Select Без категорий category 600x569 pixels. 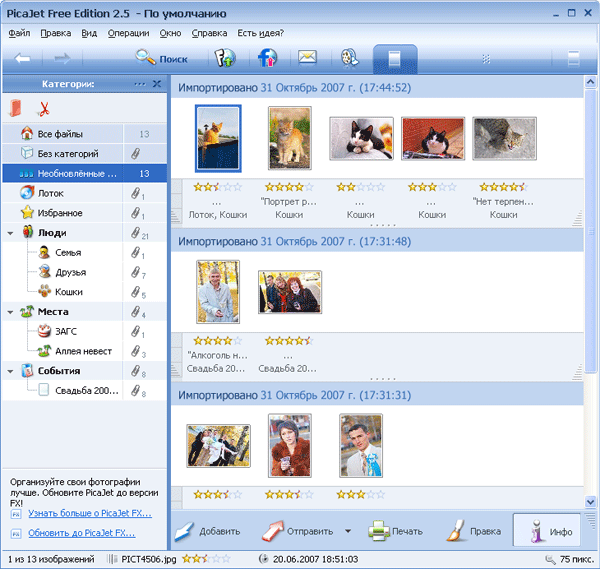tap(85, 153)
